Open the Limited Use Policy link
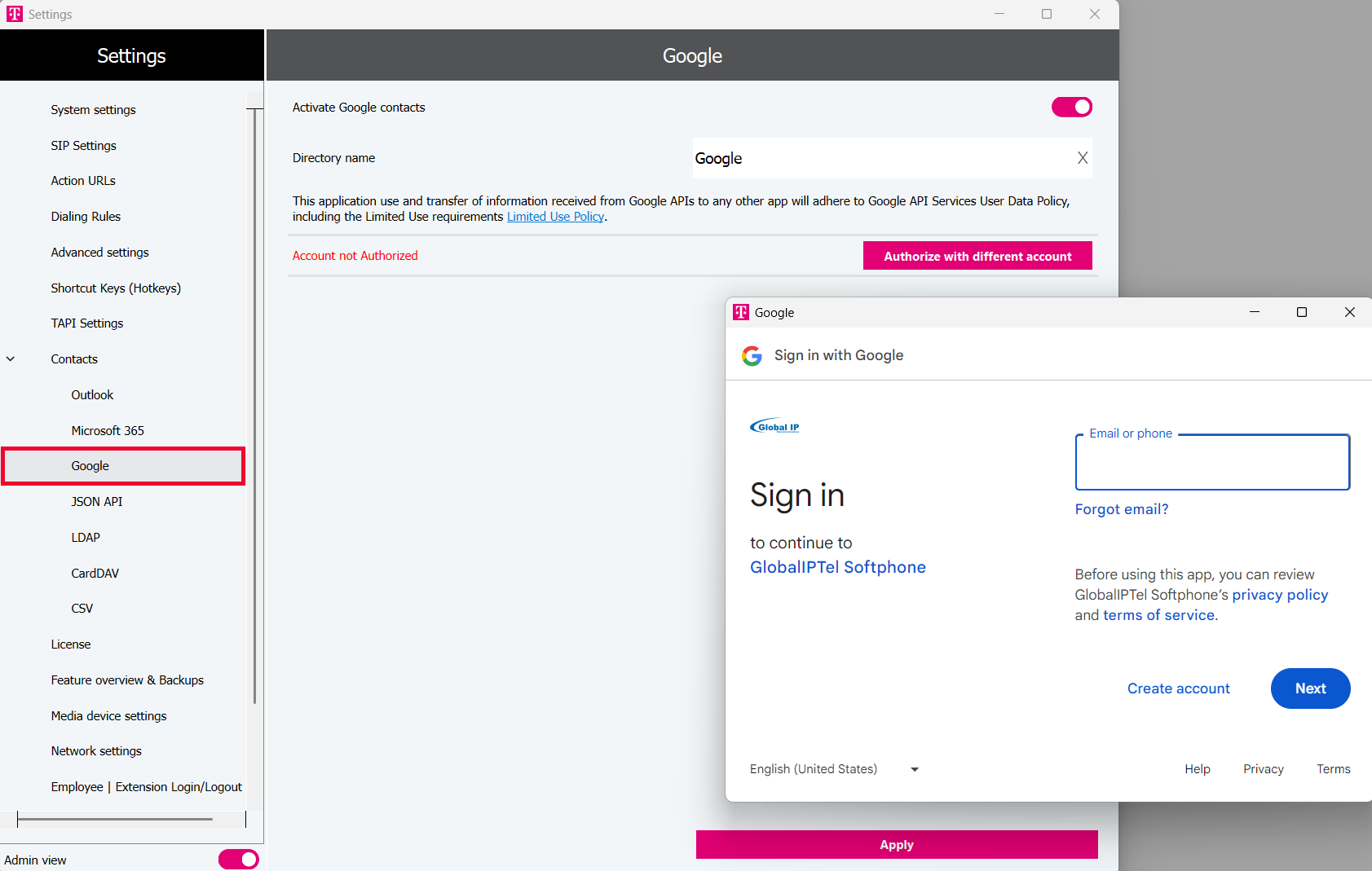 [555, 217]
